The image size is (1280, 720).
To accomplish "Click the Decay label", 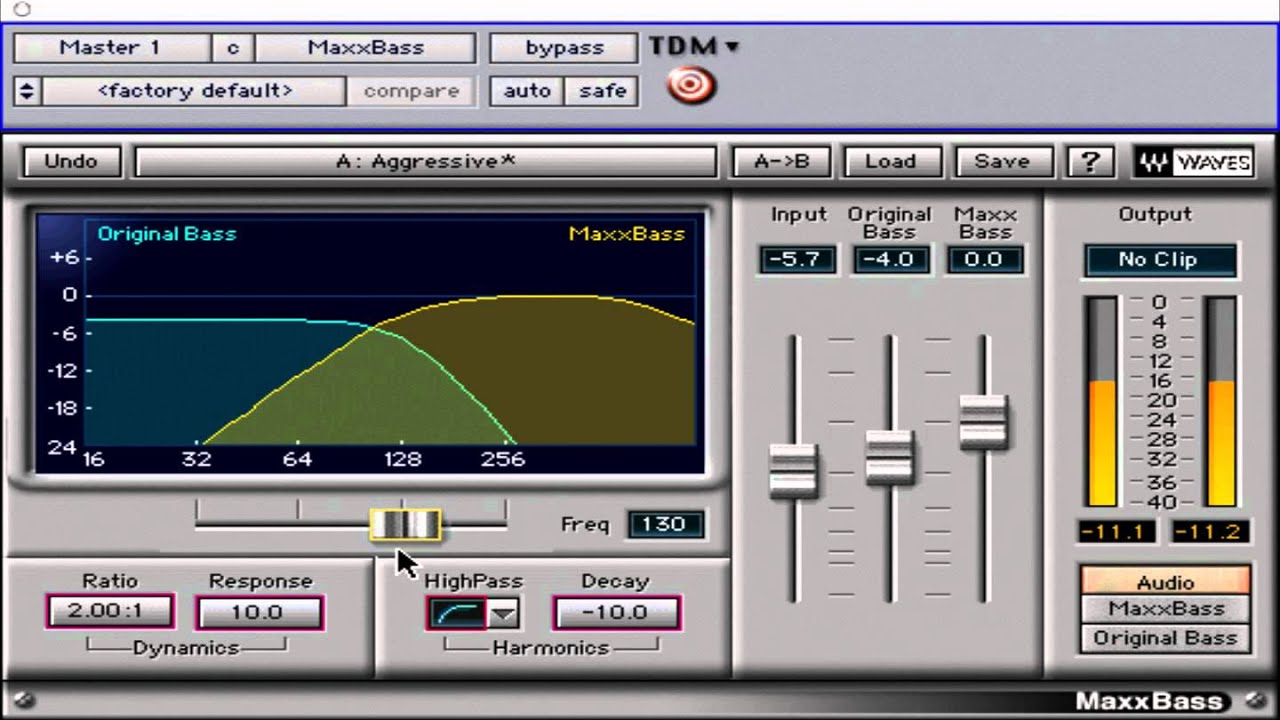I will [x=615, y=581].
